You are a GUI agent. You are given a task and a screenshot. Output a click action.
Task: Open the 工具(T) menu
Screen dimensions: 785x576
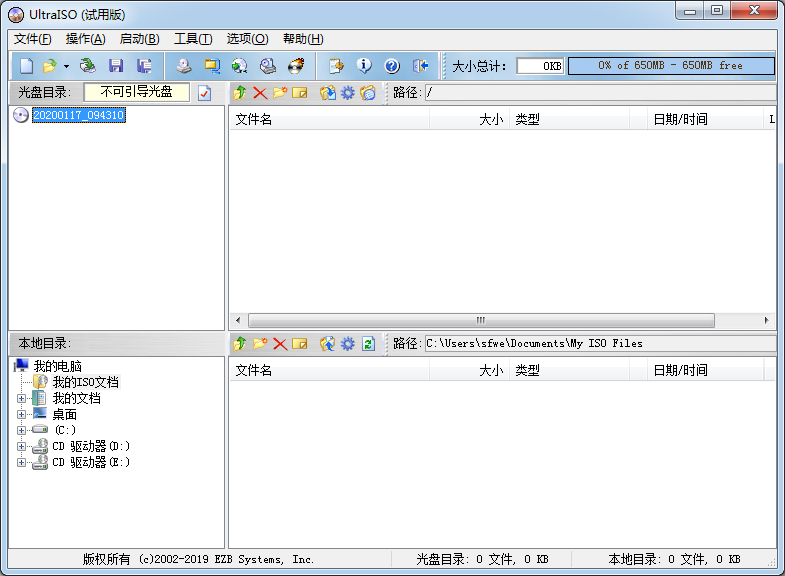[x=192, y=39]
